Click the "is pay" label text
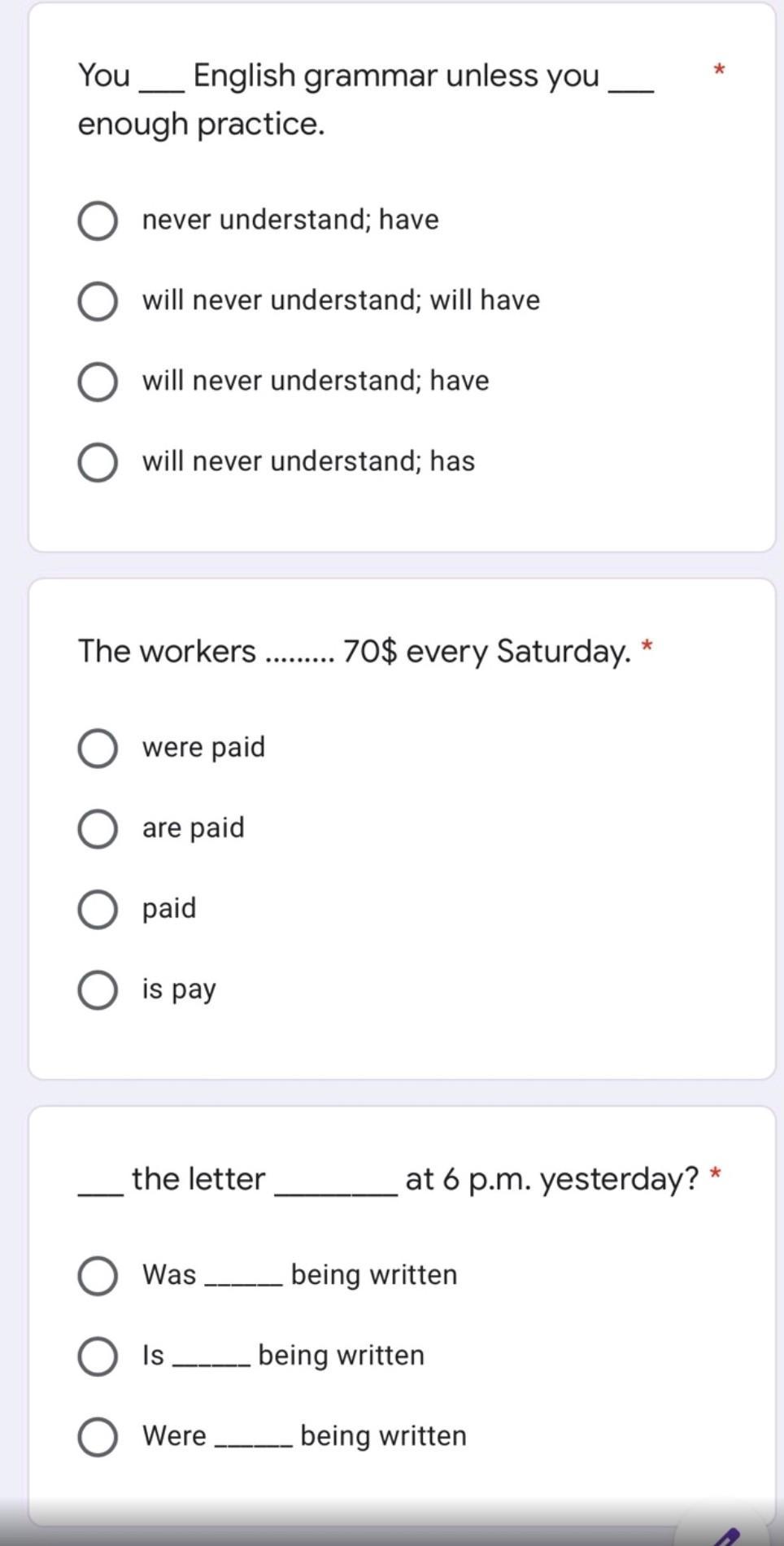 click(179, 989)
